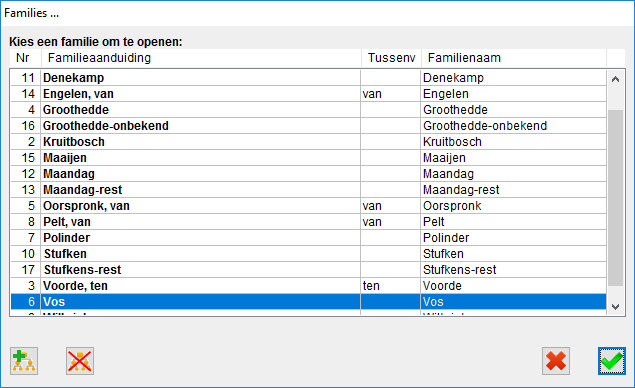Viewport: 635px width, 388px height.
Task: Select the Voorde, ten family row
Action: pyautogui.click(x=308, y=286)
